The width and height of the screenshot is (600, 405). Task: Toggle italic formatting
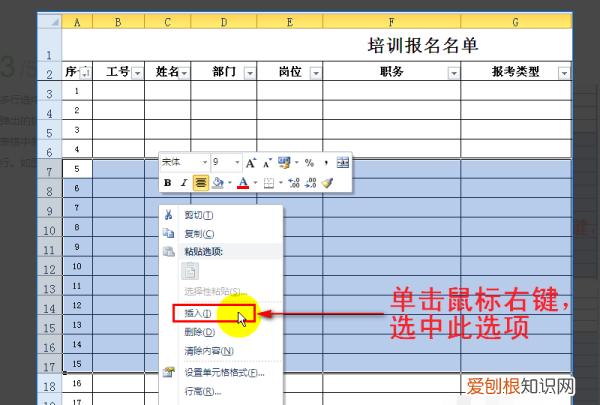coord(184,183)
